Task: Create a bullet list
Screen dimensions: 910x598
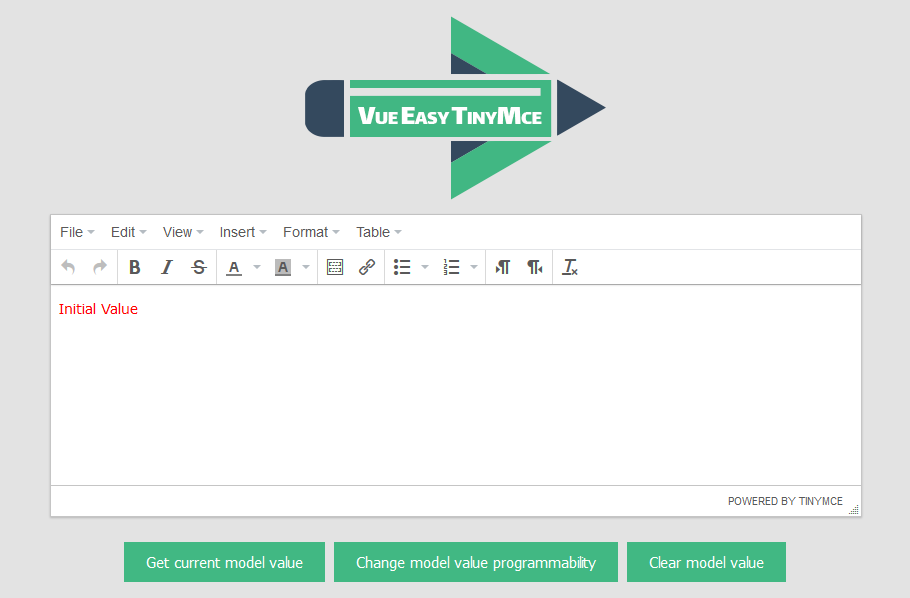Action: [x=402, y=267]
